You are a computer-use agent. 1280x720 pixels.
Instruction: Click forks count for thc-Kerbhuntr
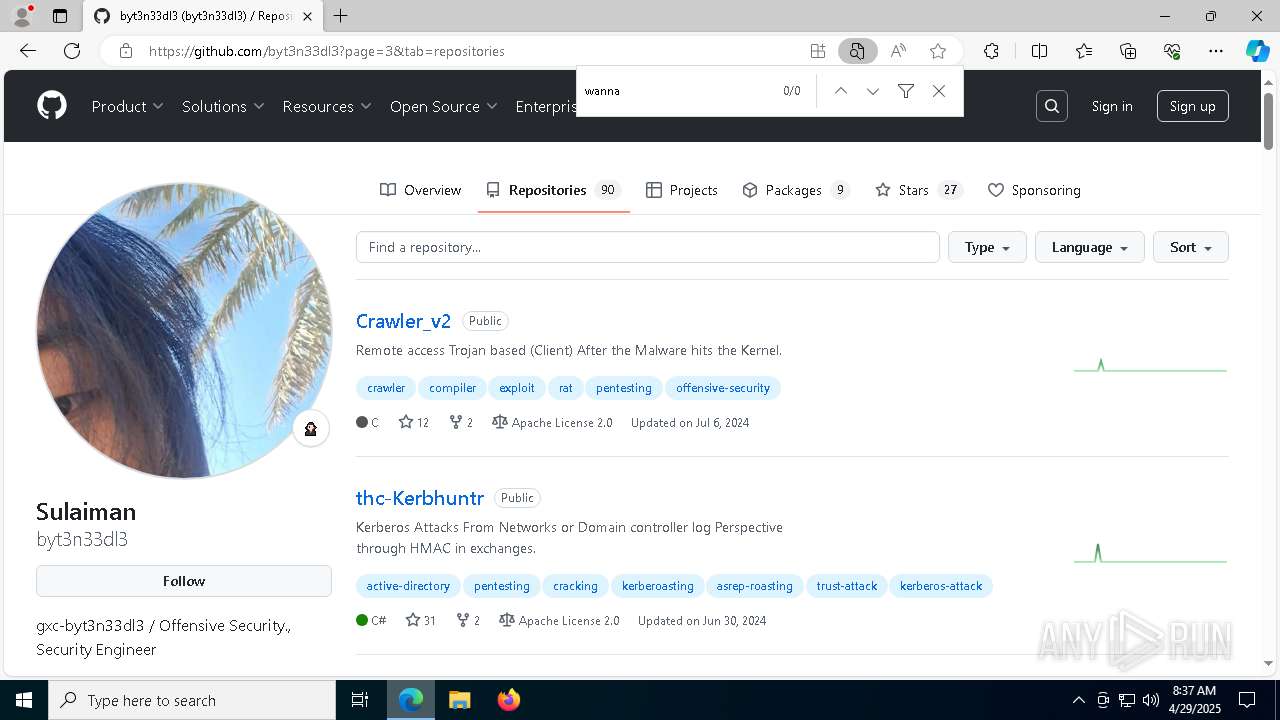tap(468, 621)
